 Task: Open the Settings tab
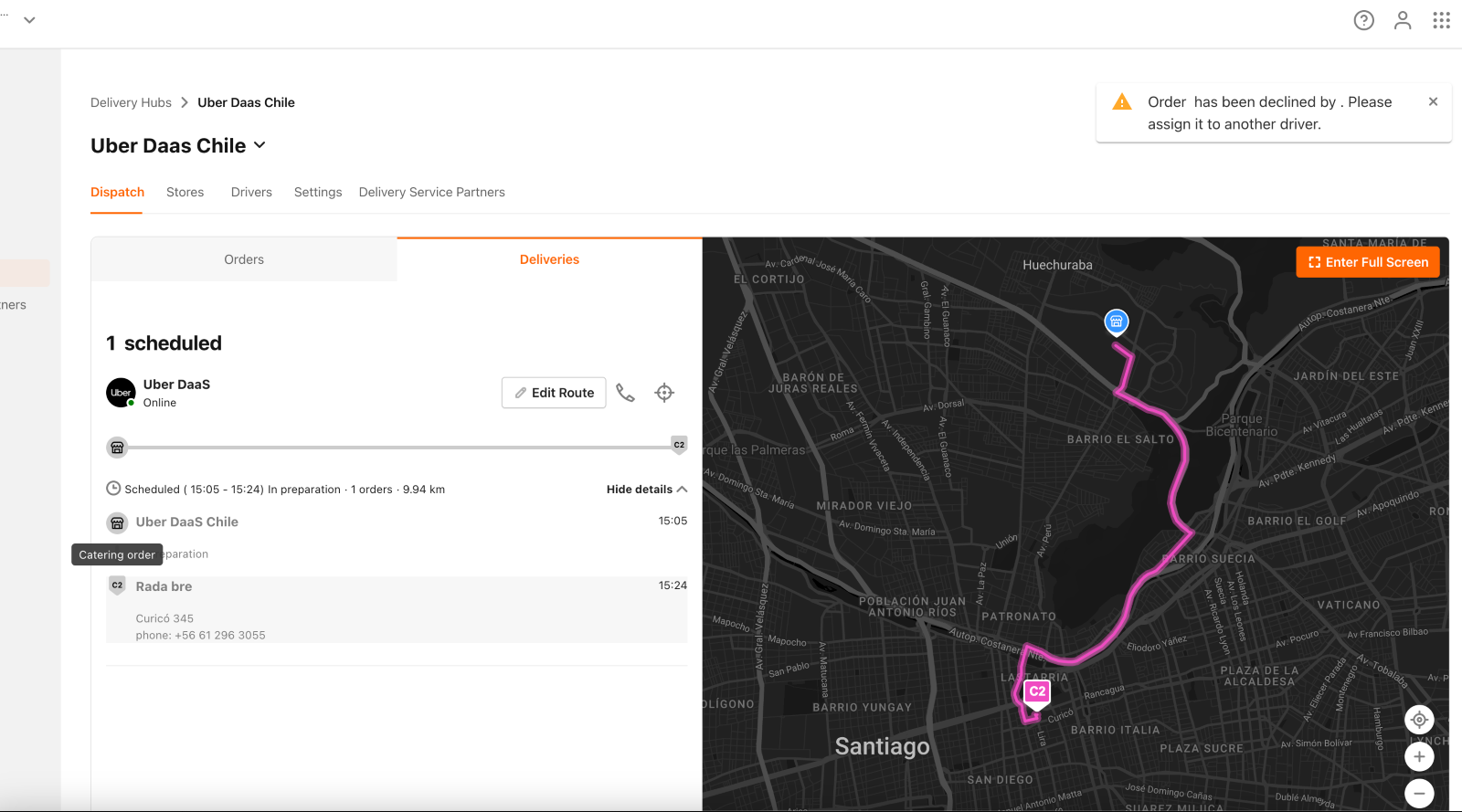click(318, 192)
